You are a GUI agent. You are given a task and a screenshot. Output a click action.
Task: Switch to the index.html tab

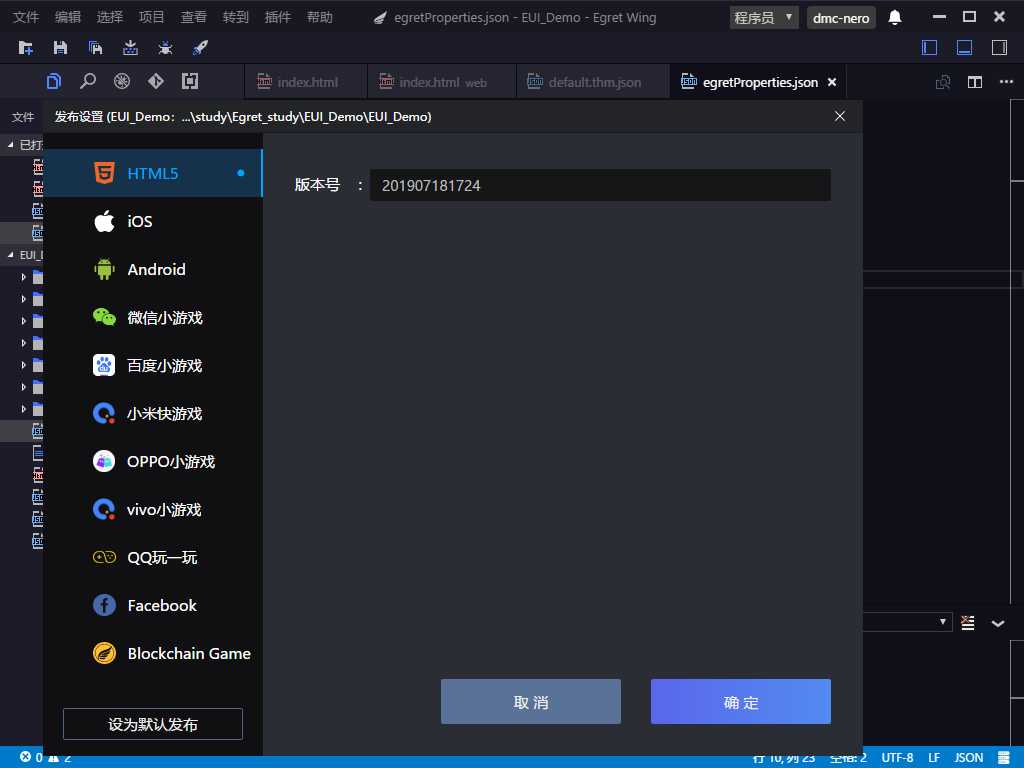[306, 82]
